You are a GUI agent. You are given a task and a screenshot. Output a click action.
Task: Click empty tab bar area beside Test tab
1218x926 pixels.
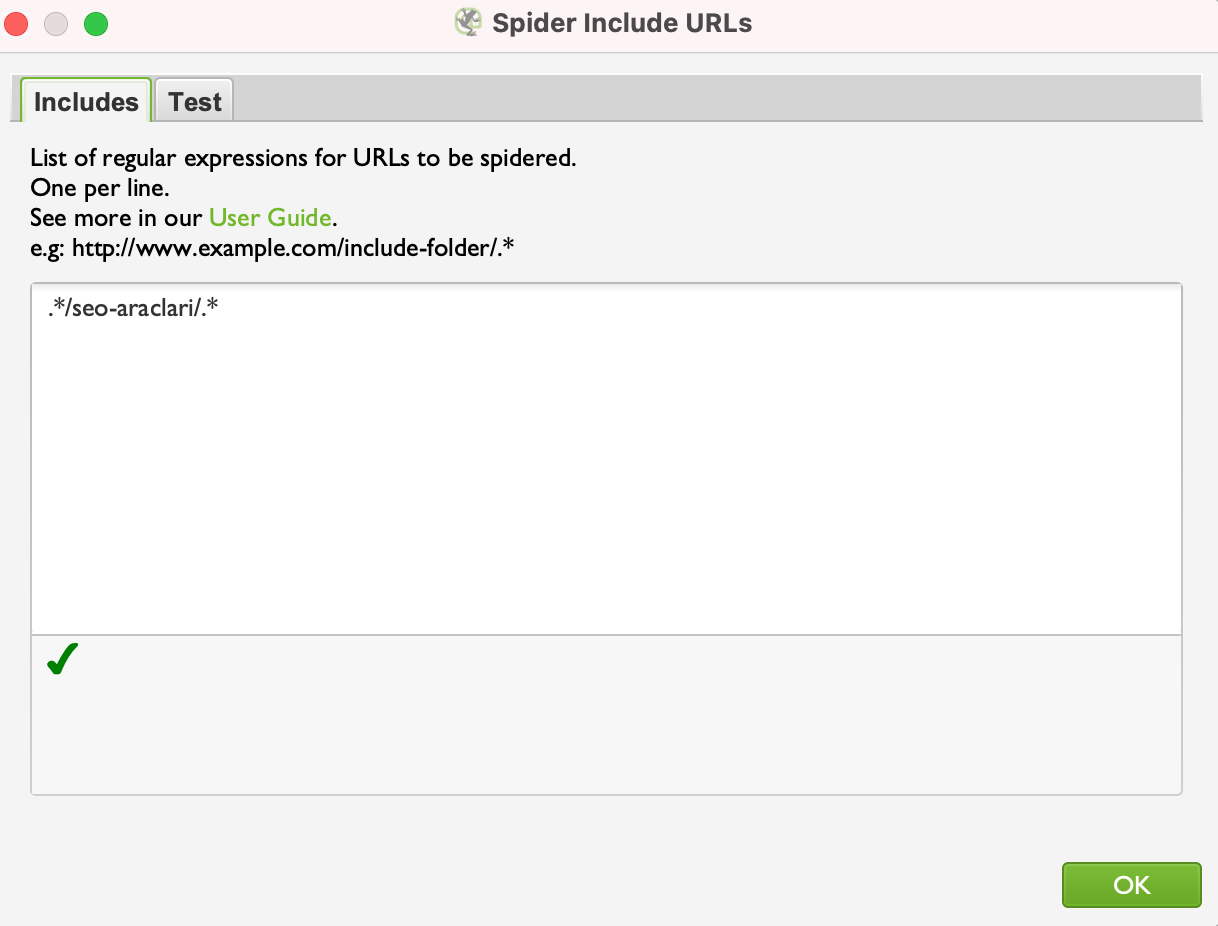[718, 100]
